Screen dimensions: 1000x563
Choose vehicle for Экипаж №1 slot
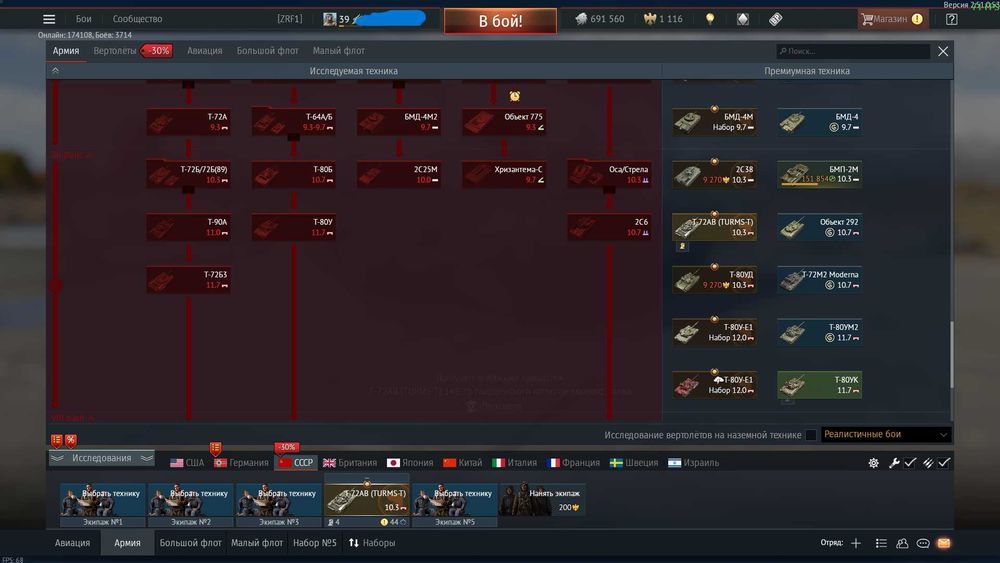tap(103, 504)
